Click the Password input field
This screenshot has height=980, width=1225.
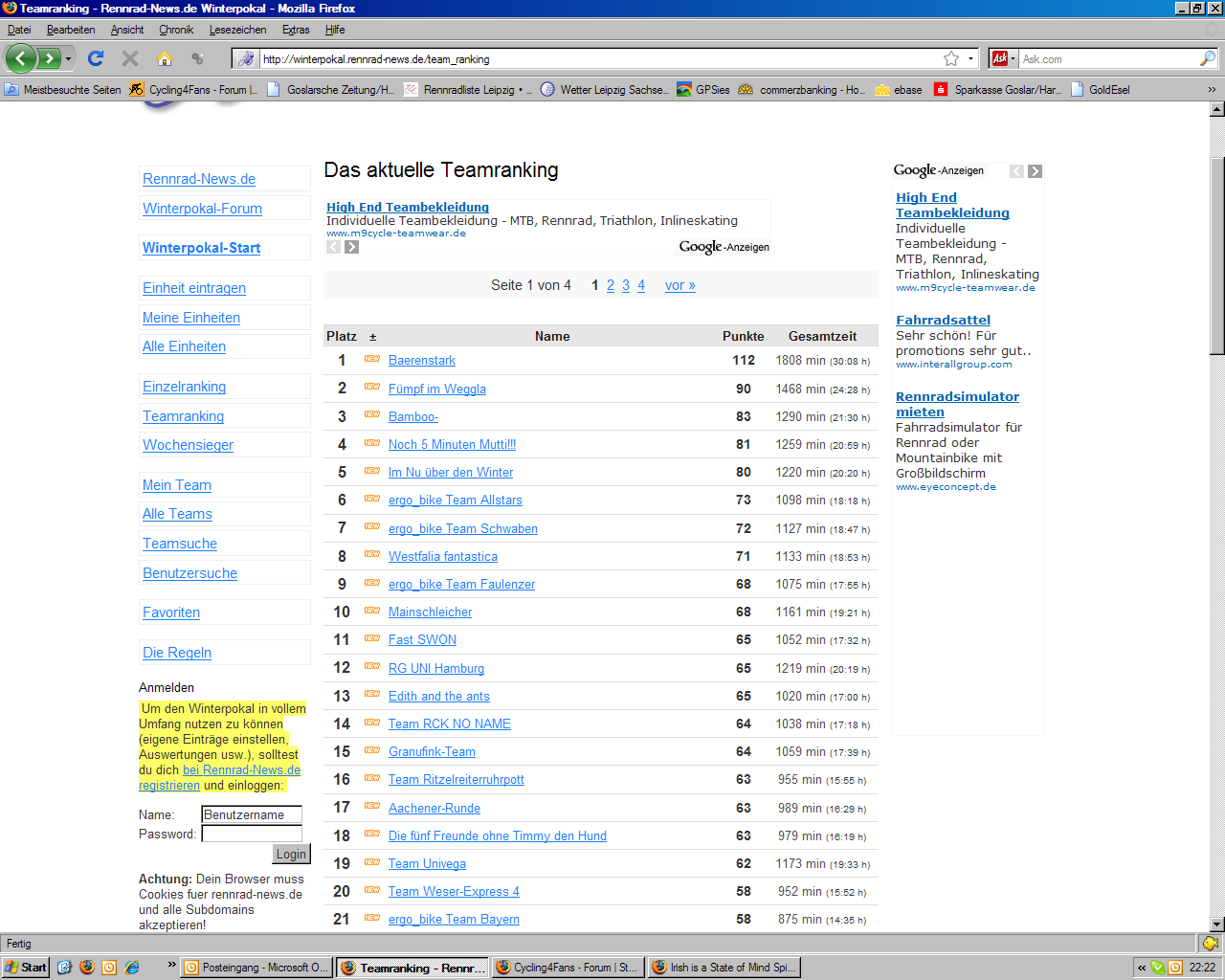click(252, 834)
